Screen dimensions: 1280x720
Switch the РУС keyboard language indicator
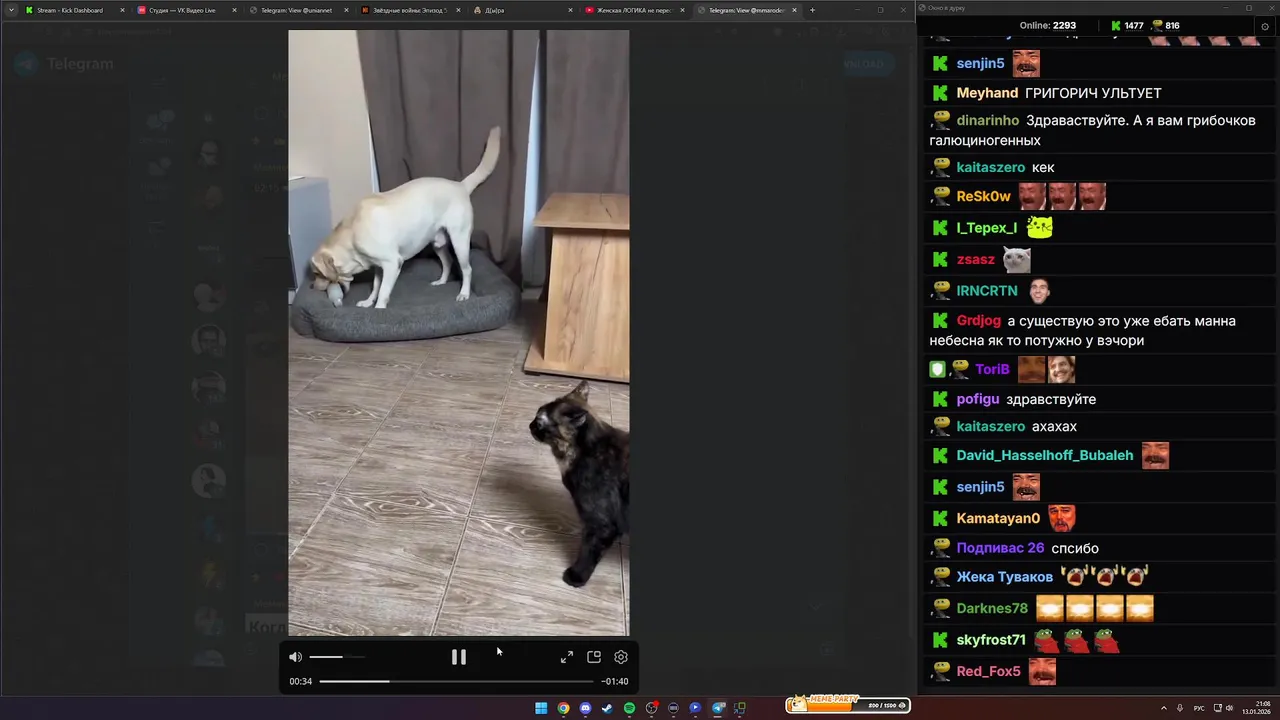click(1199, 708)
